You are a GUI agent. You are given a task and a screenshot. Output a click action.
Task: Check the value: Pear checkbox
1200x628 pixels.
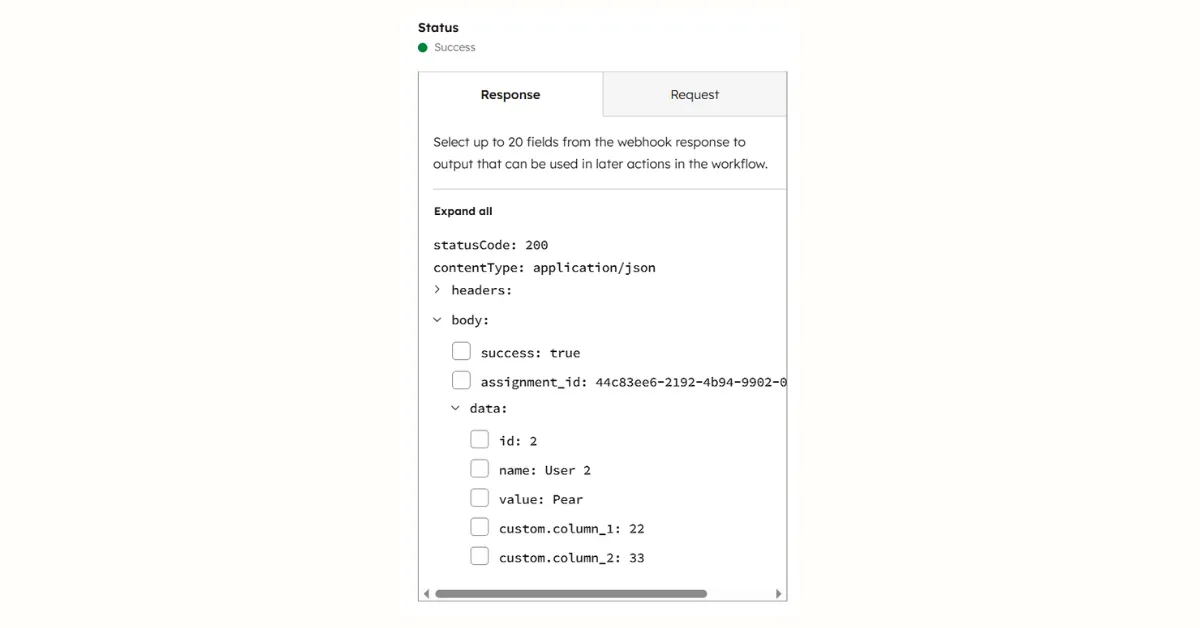coord(479,497)
